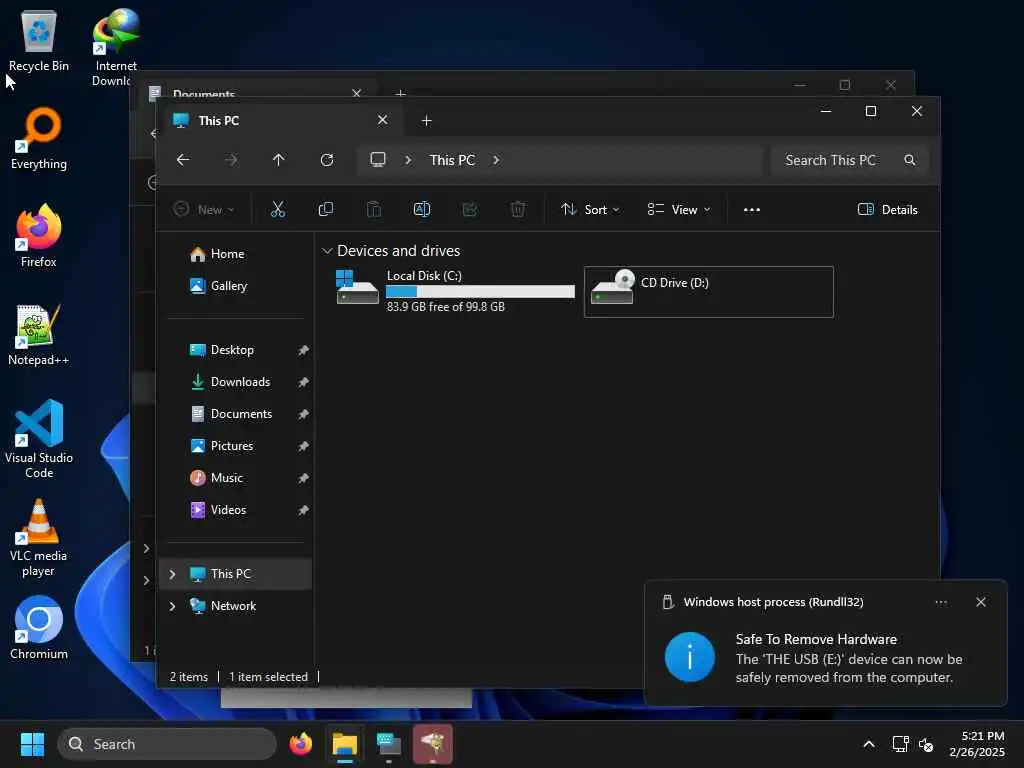Open Internet Download Manager desktop shortcut

[x=116, y=47]
